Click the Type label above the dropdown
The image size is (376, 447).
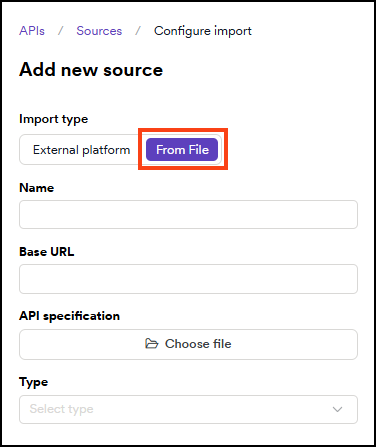(x=33, y=382)
